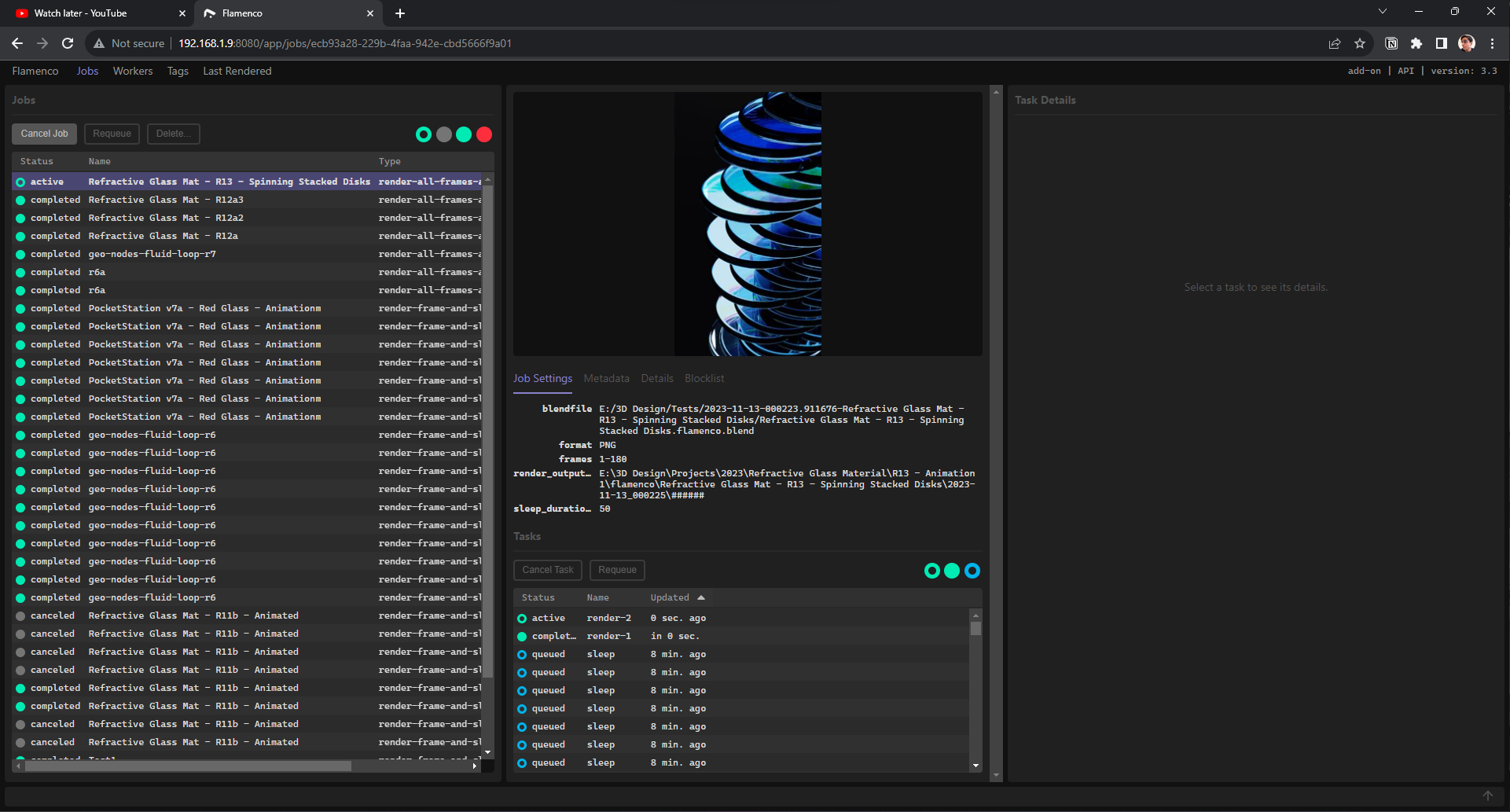Image resolution: width=1510 pixels, height=812 pixels.
Task: Click the Requeue button in the Tasks panel
Action: pyautogui.click(x=617, y=570)
